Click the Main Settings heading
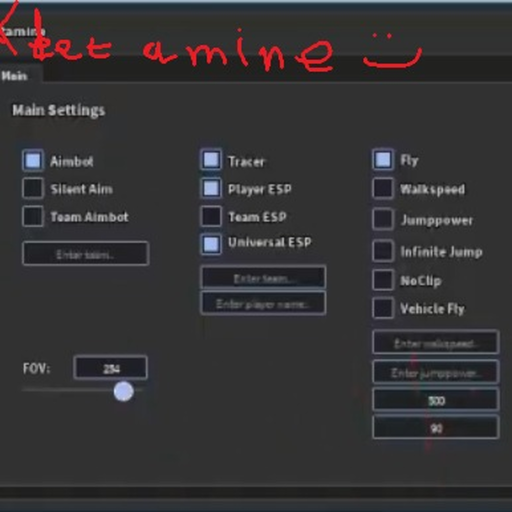 pyautogui.click(x=59, y=110)
